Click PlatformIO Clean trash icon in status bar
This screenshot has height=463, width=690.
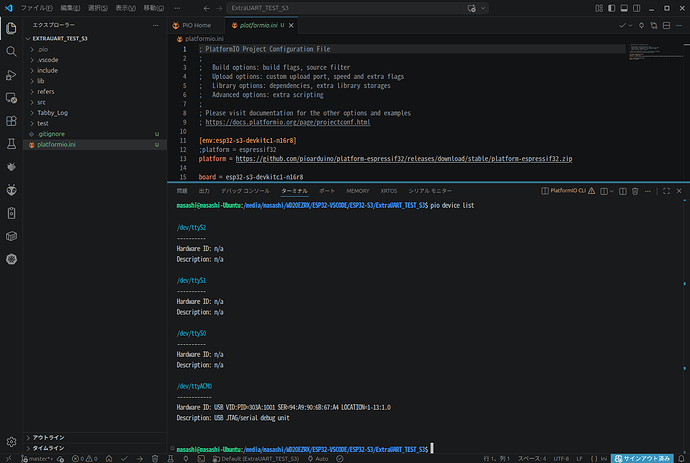(x=155, y=459)
